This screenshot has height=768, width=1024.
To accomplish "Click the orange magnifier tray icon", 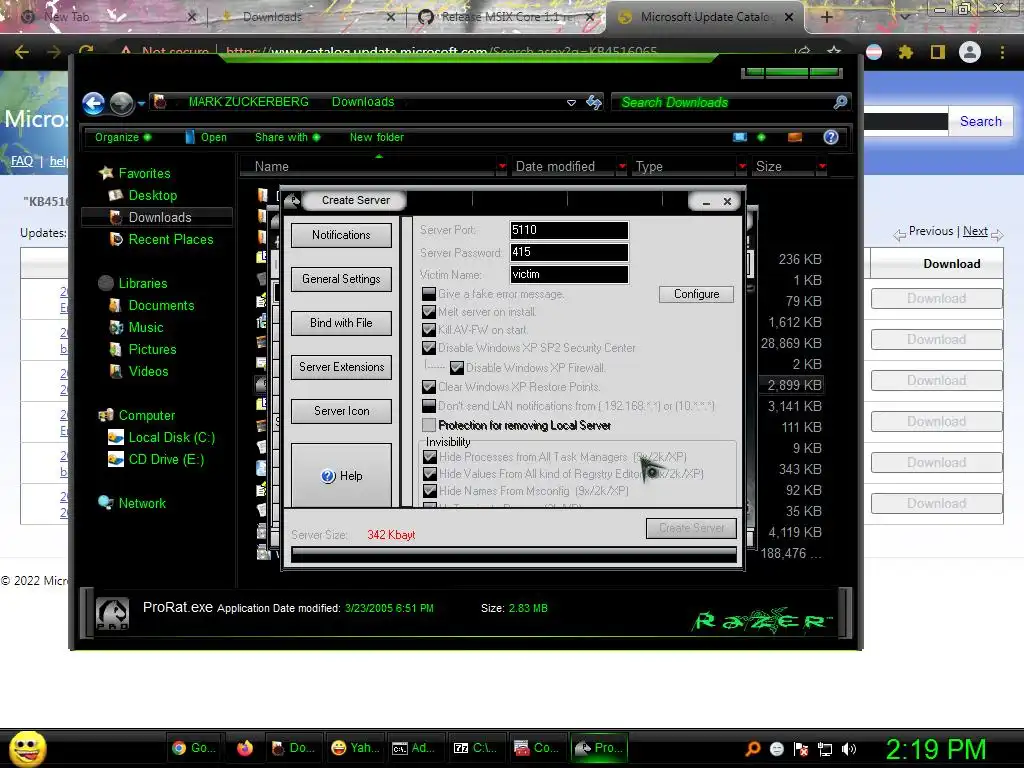I will click(x=753, y=749).
